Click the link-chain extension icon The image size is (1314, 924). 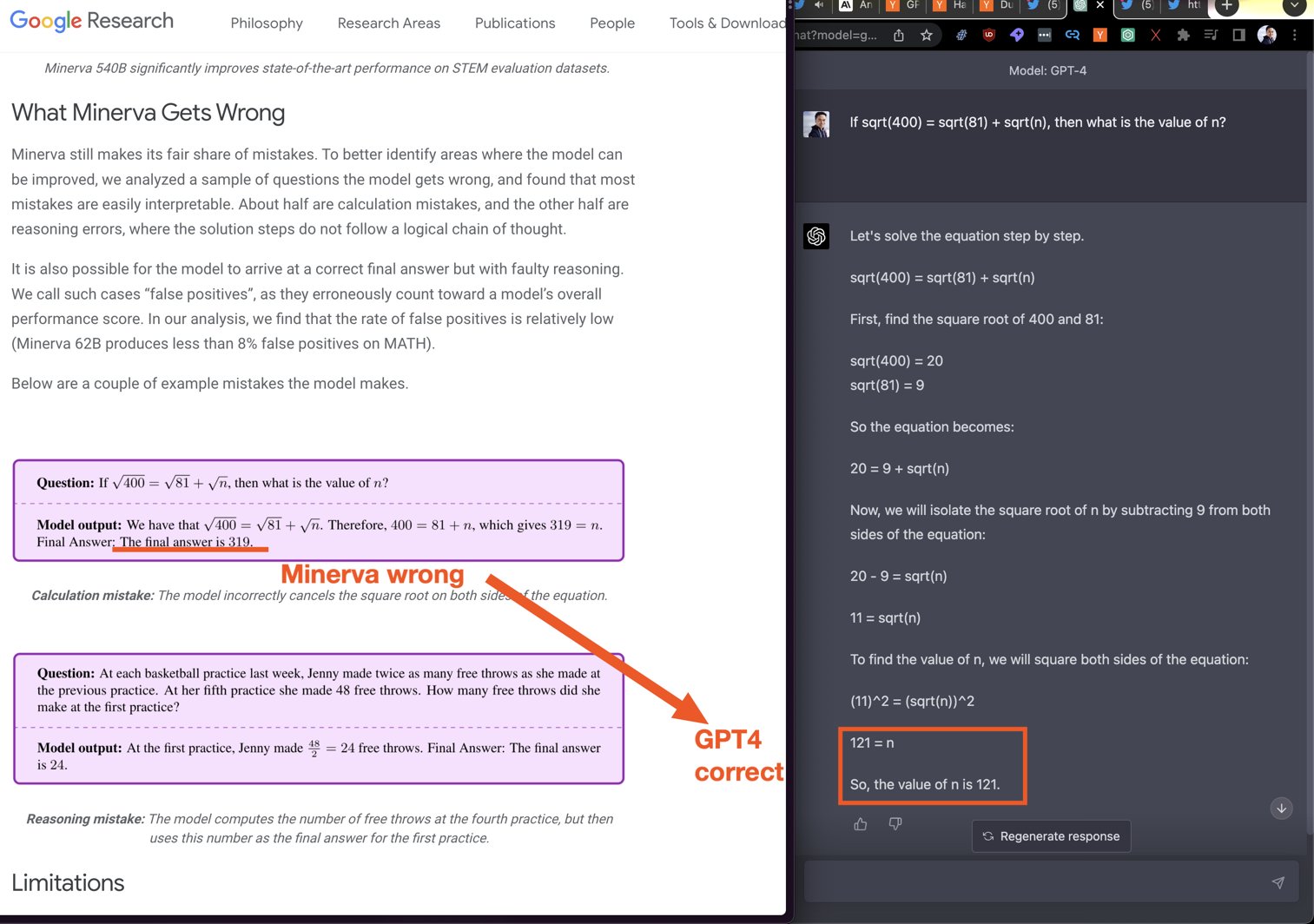click(x=1073, y=35)
